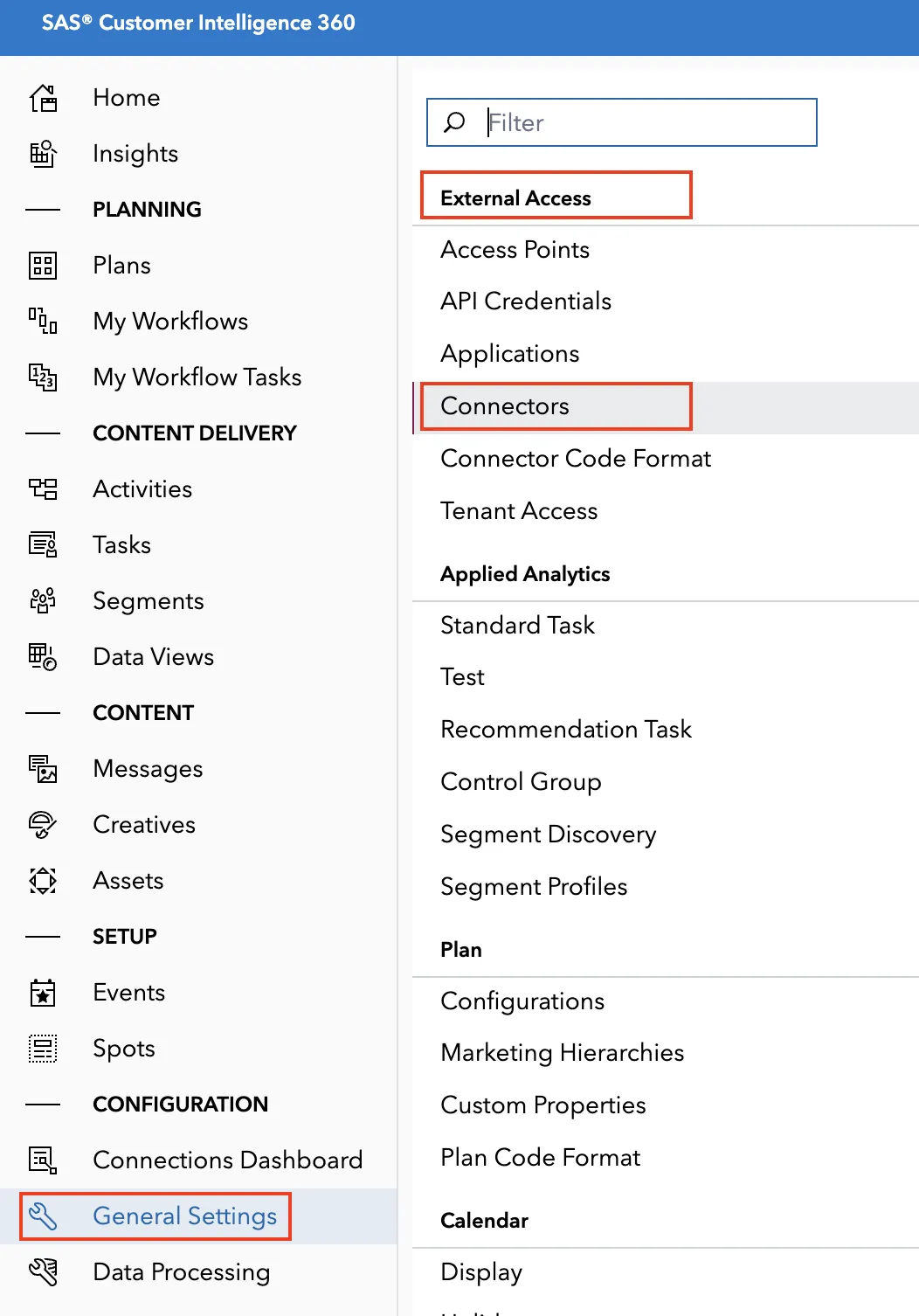Open Tasks under Content Delivery

[x=122, y=545]
